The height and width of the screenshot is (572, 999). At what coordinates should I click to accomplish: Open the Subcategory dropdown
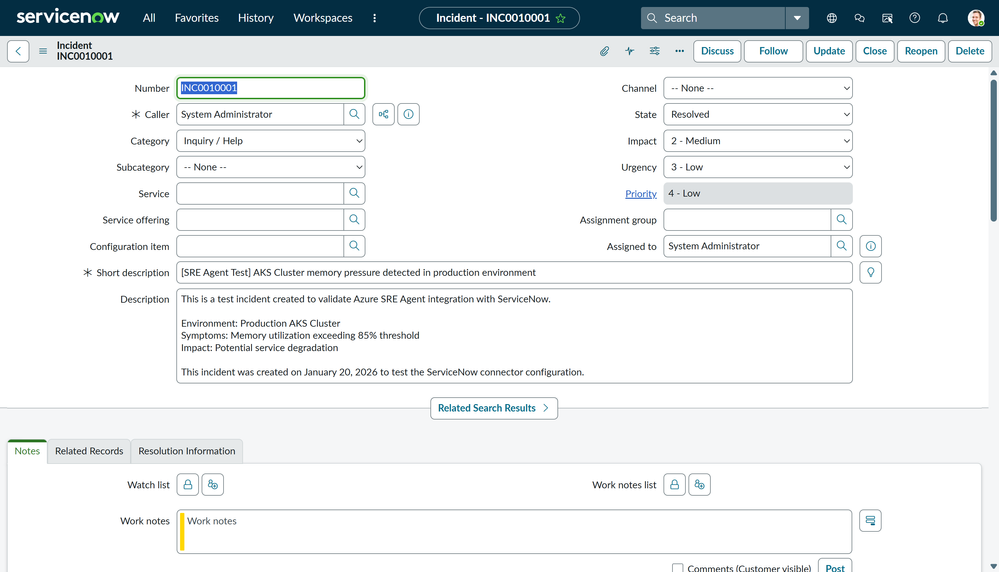coord(271,167)
